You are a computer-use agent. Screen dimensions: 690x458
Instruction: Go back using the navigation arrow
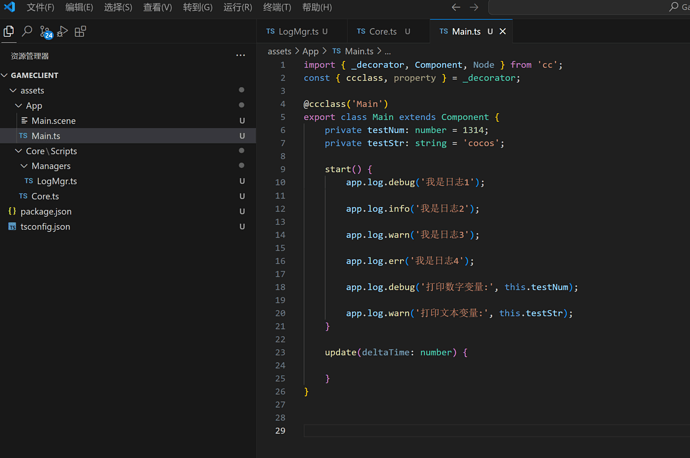coord(456,7)
